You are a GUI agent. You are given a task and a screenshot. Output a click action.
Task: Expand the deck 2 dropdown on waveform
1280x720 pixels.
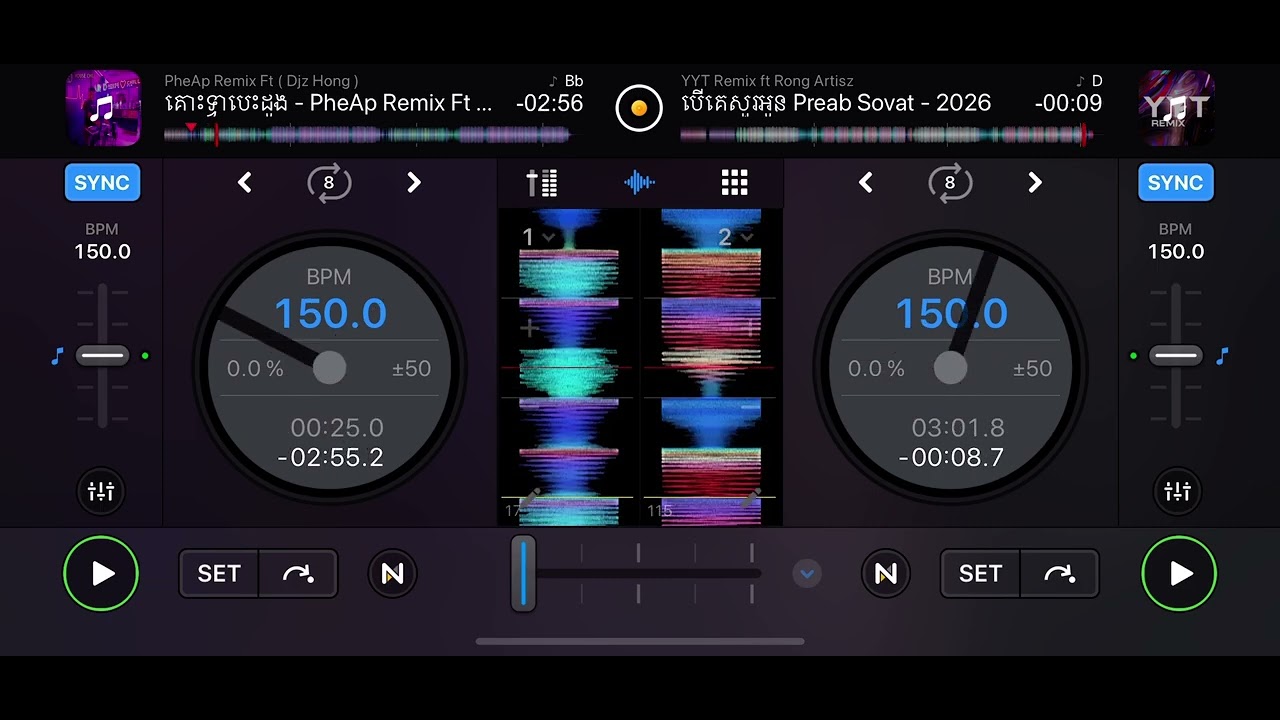(x=735, y=237)
